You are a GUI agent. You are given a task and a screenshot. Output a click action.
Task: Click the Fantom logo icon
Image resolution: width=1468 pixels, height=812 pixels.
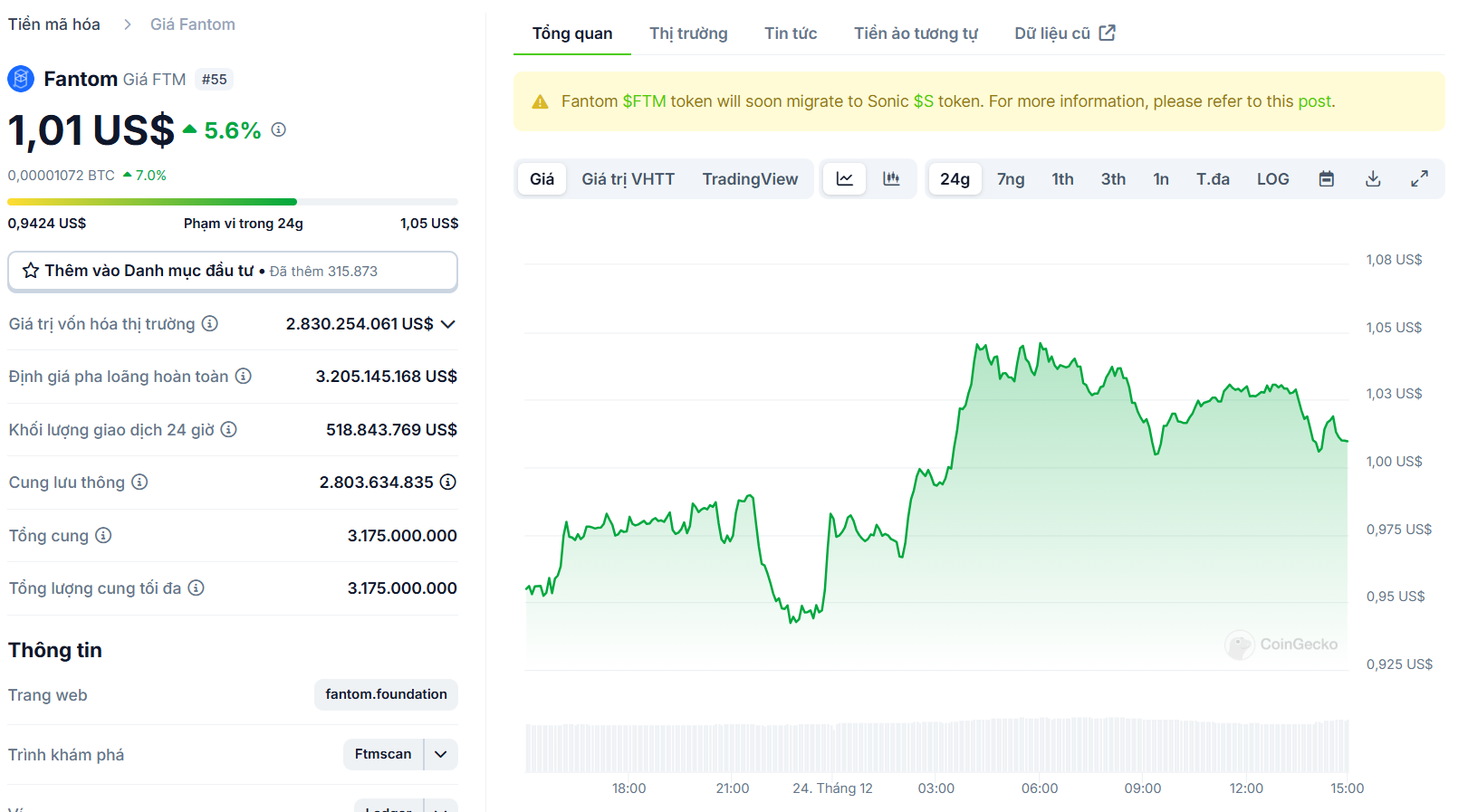click(21, 79)
